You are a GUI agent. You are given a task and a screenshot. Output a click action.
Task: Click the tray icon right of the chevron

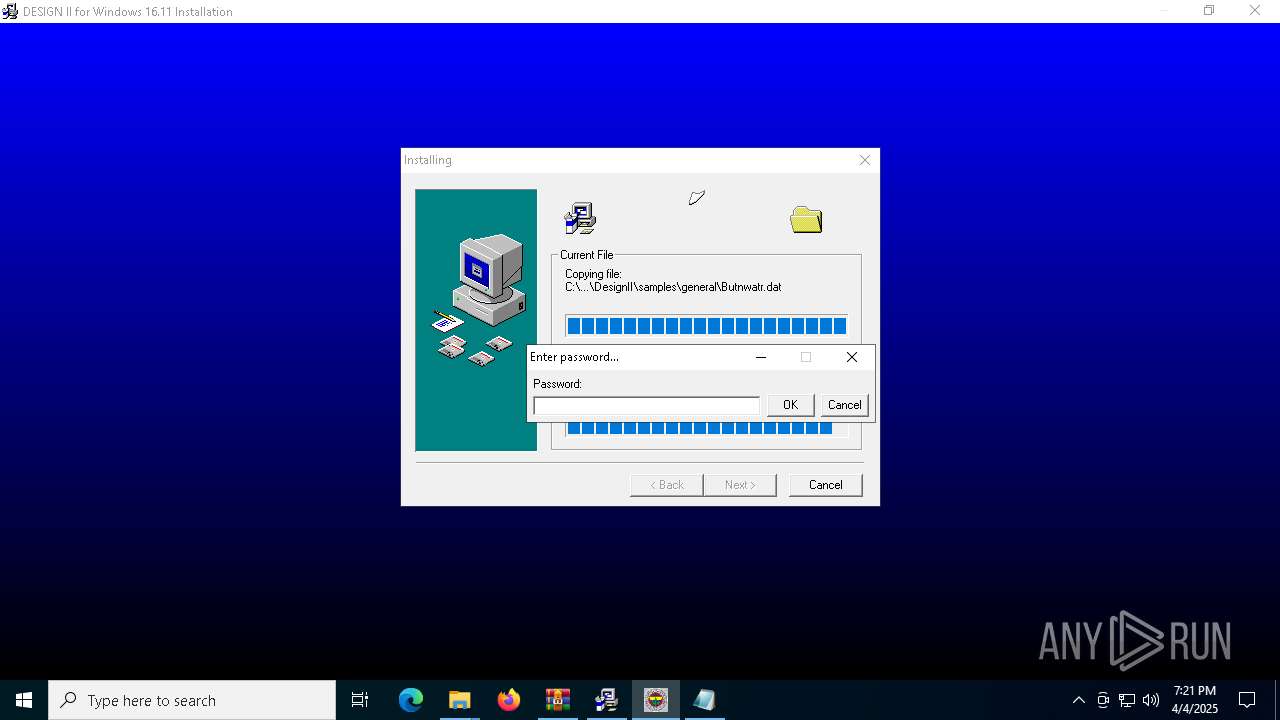1103,700
